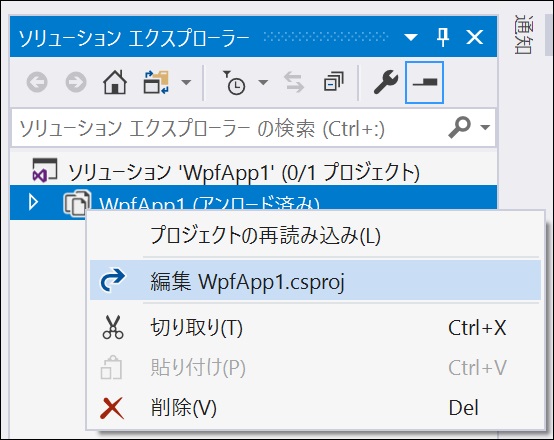554x440 pixels.
Task: Click the Visual Studio solution icon
Action: (x=45, y=170)
